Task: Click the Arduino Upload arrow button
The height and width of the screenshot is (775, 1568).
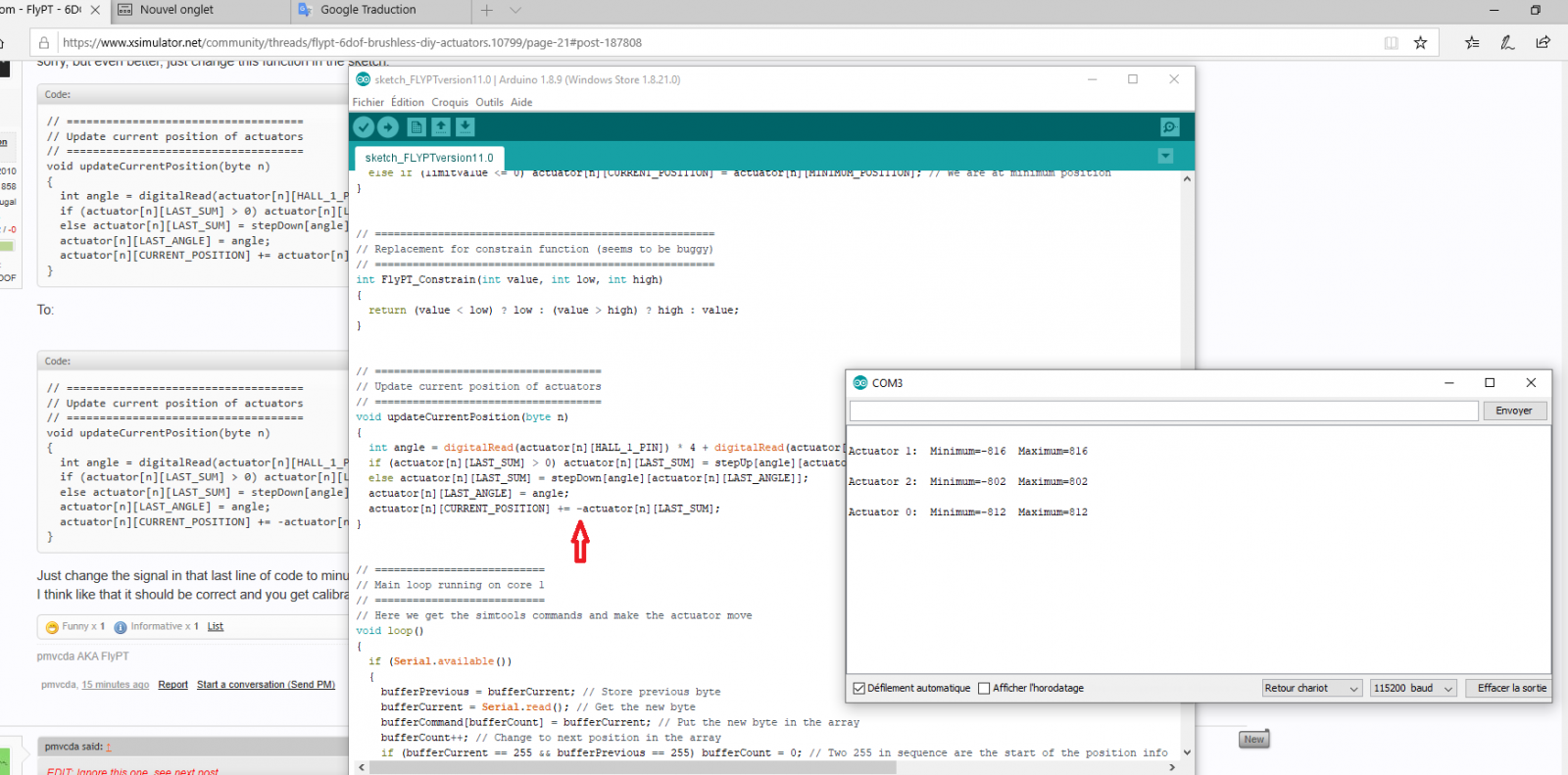Action: [x=388, y=127]
